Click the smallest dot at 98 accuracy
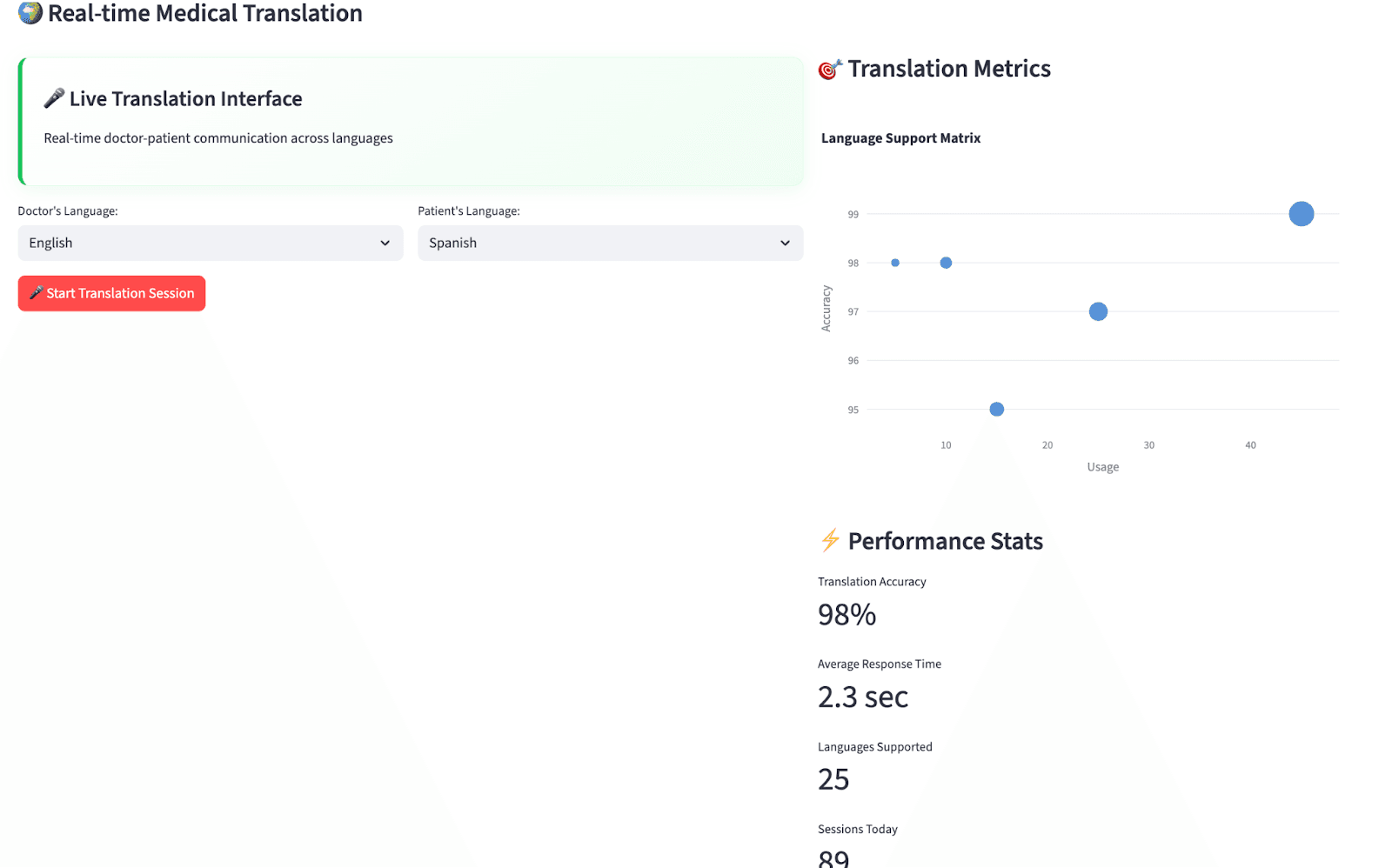 pyautogui.click(x=895, y=263)
